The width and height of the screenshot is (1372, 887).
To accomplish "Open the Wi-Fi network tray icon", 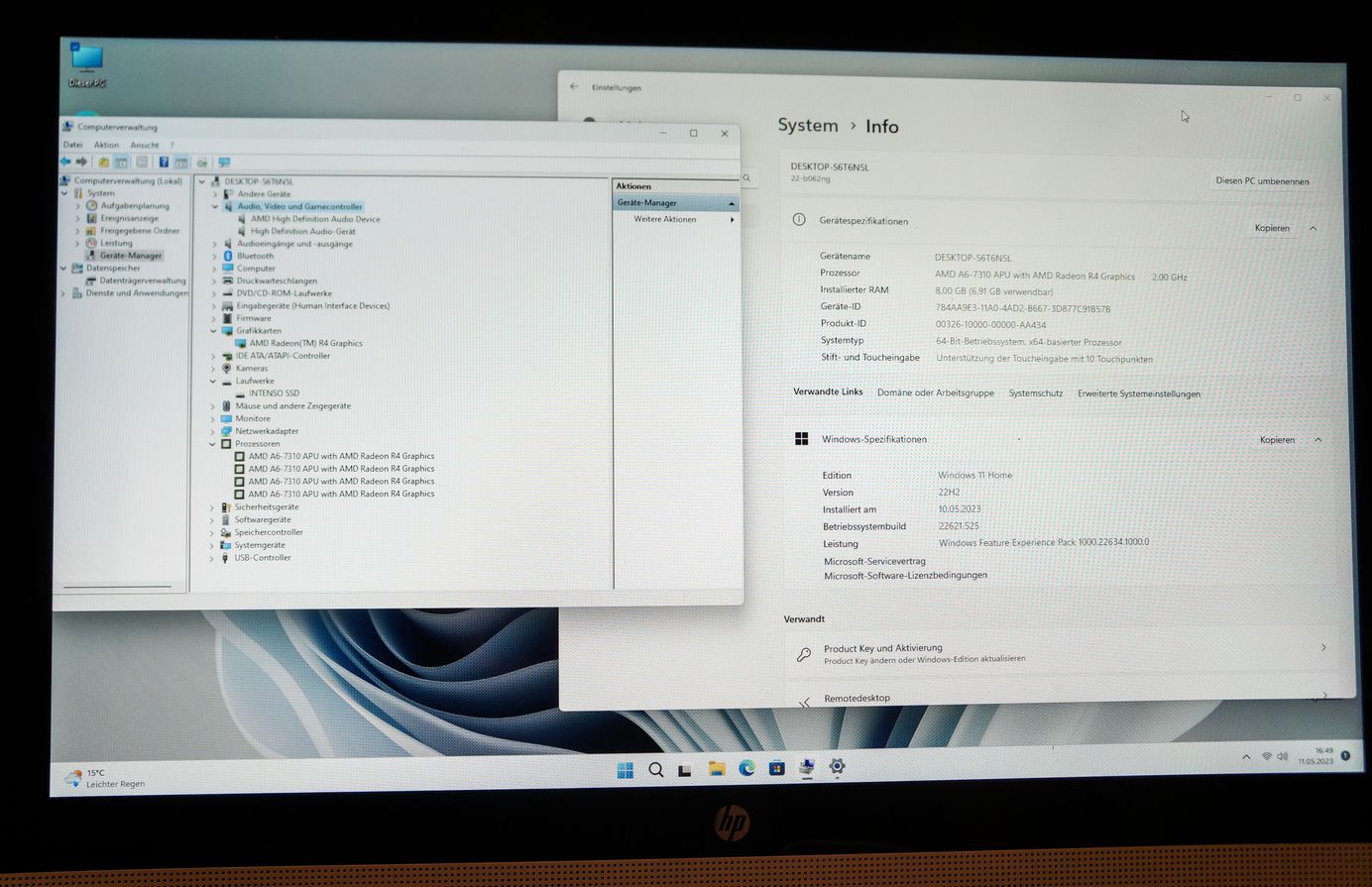I will tap(1267, 756).
